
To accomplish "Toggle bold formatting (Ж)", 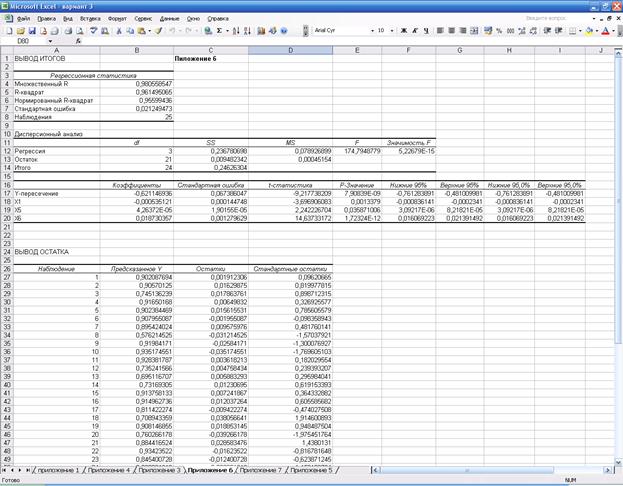I will (404, 31).
